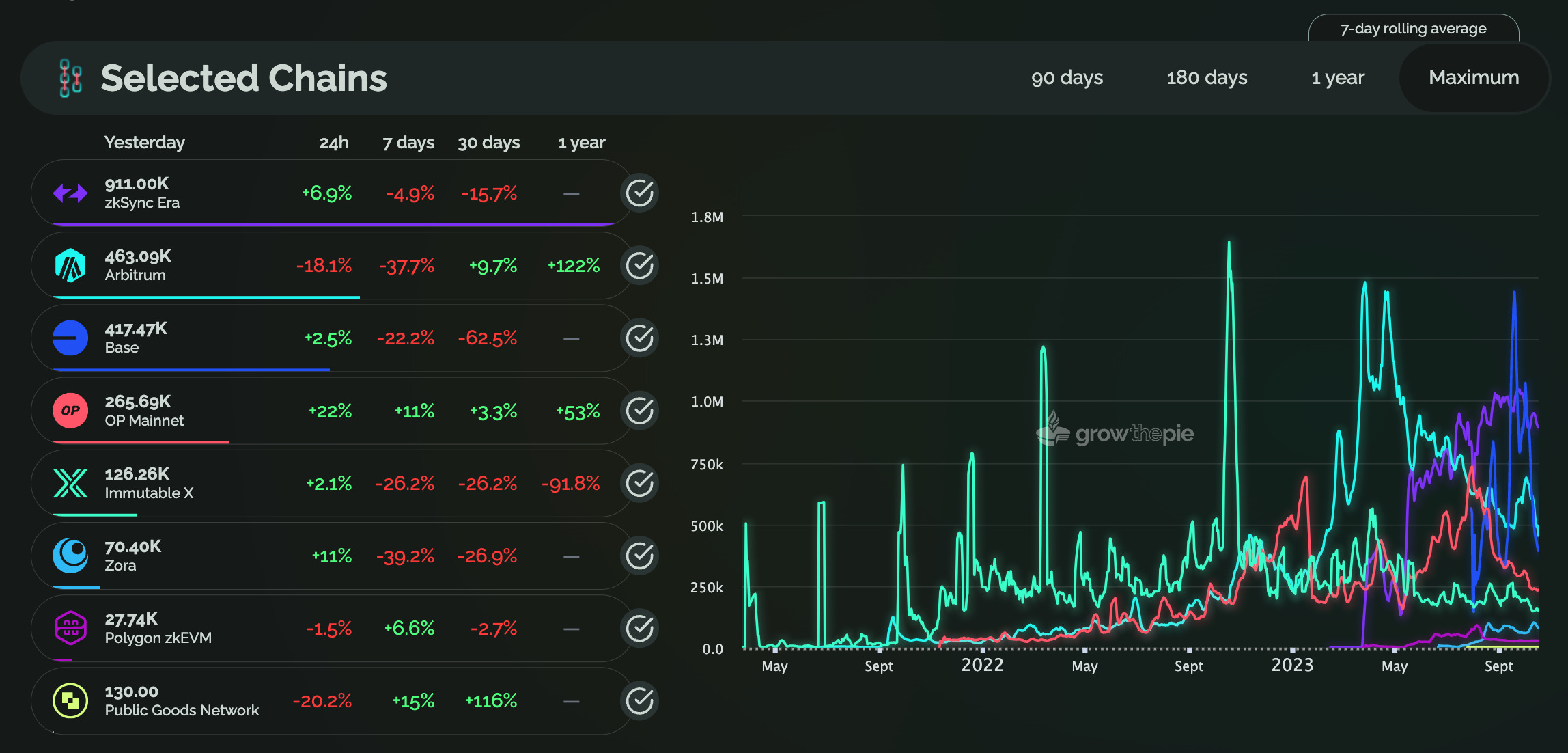Click the 463.09K value
1568x753 pixels.
click(x=138, y=256)
